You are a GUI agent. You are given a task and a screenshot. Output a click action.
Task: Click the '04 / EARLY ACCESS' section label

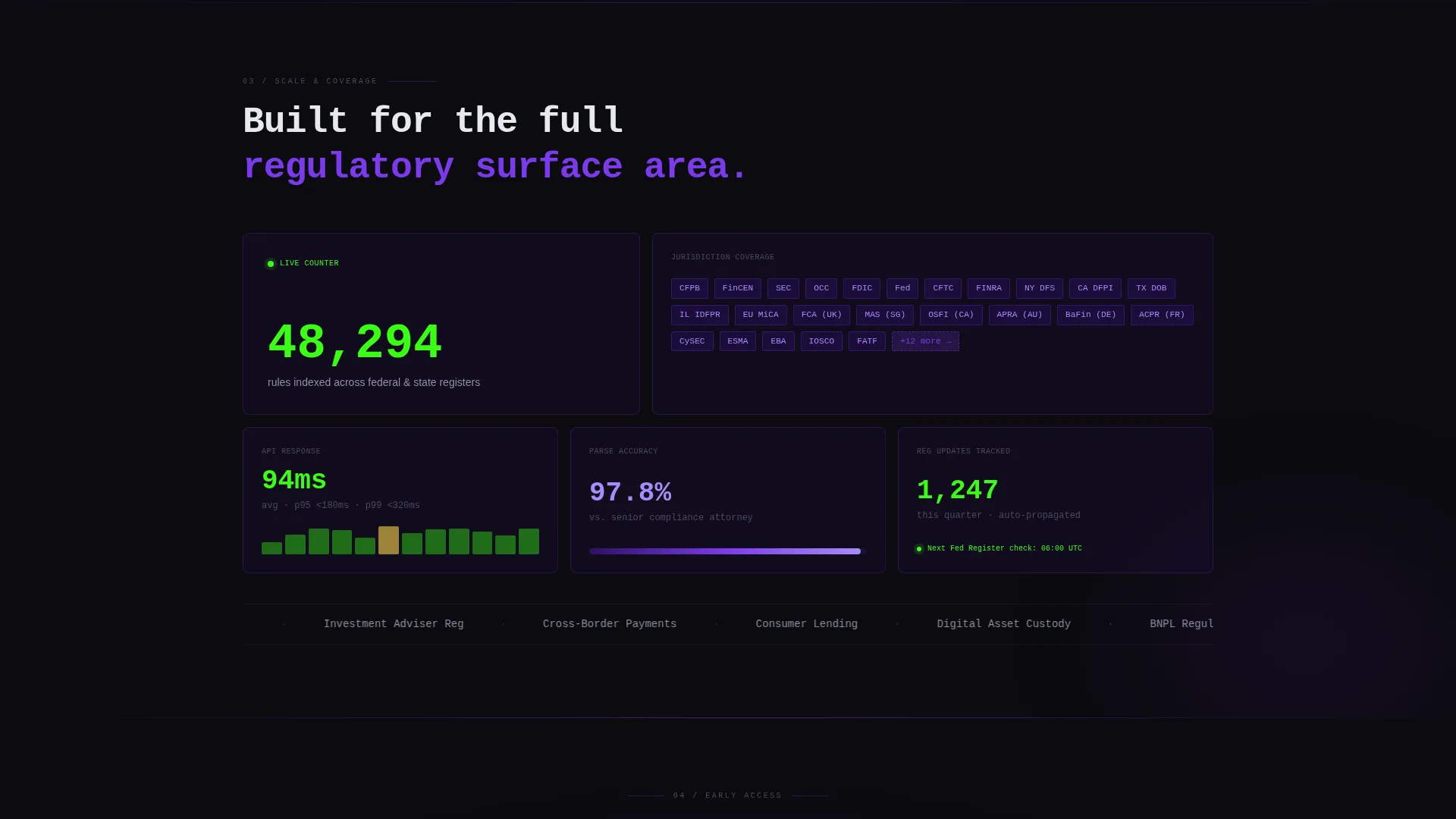pos(728,795)
